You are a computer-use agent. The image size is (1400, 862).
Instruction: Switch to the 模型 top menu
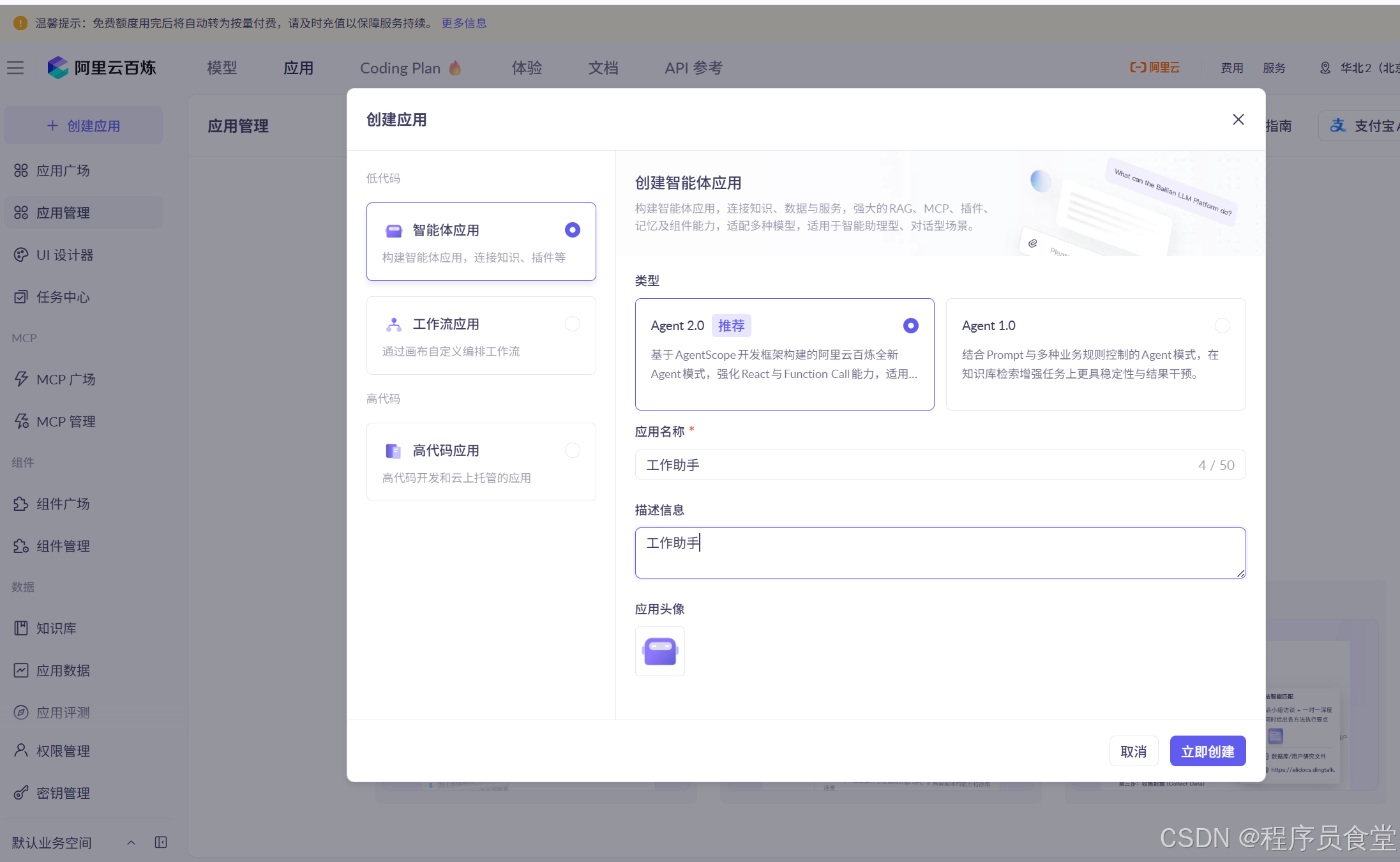[222, 68]
